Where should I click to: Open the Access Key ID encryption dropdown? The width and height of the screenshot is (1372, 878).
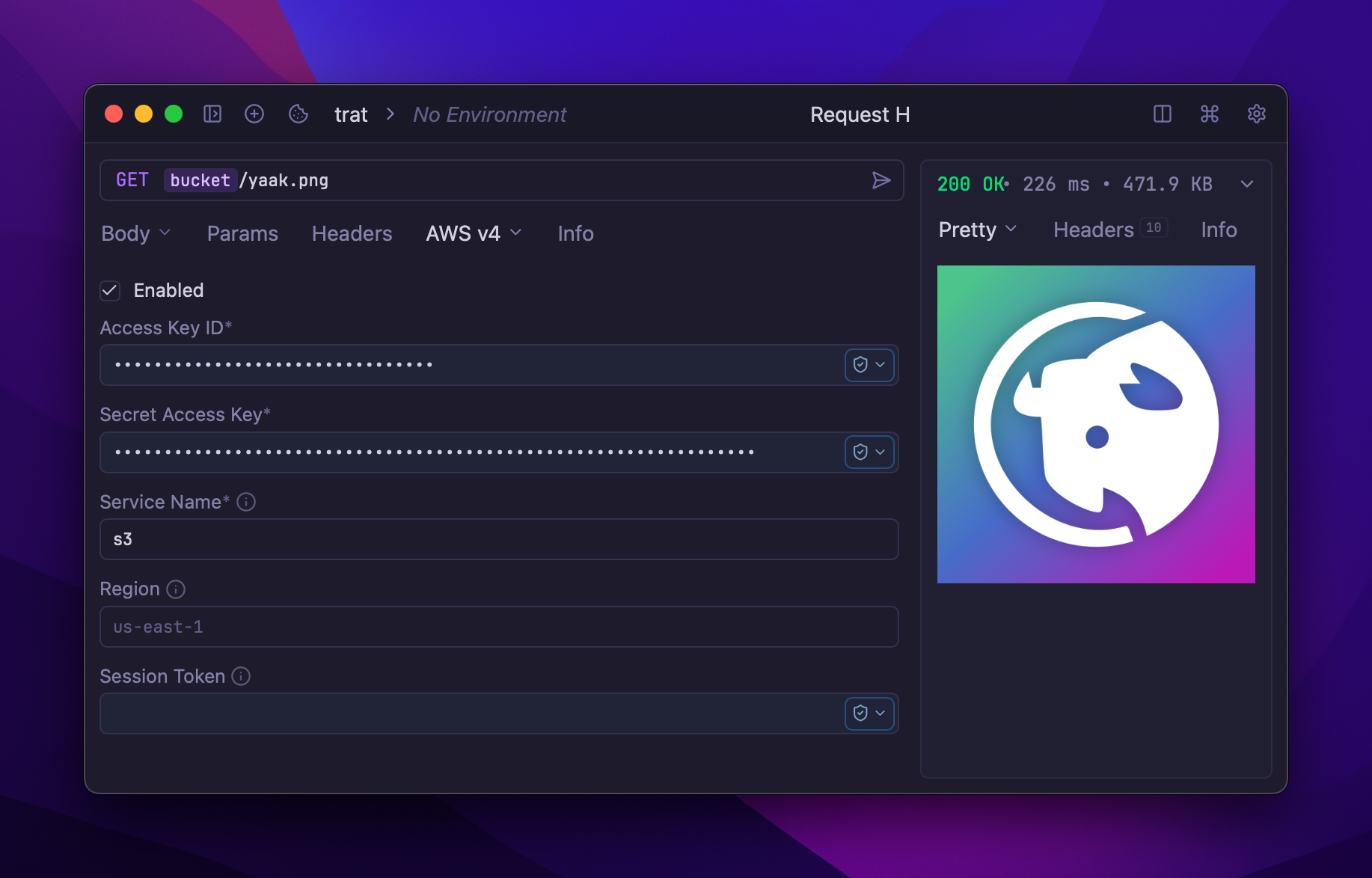pyautogui.click(x=869, y=365)
